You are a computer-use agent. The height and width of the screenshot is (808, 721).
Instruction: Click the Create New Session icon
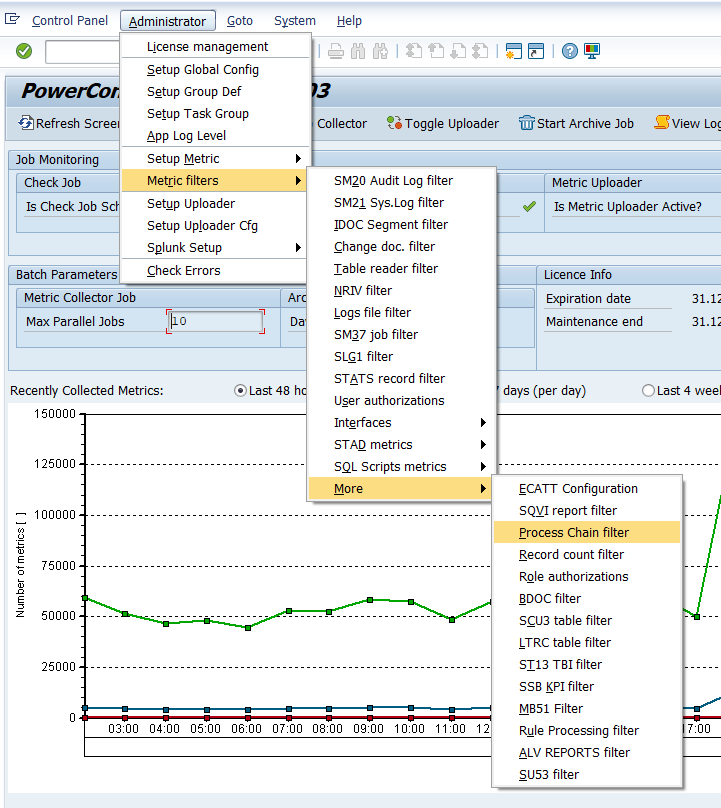click(x=514, y=51)
